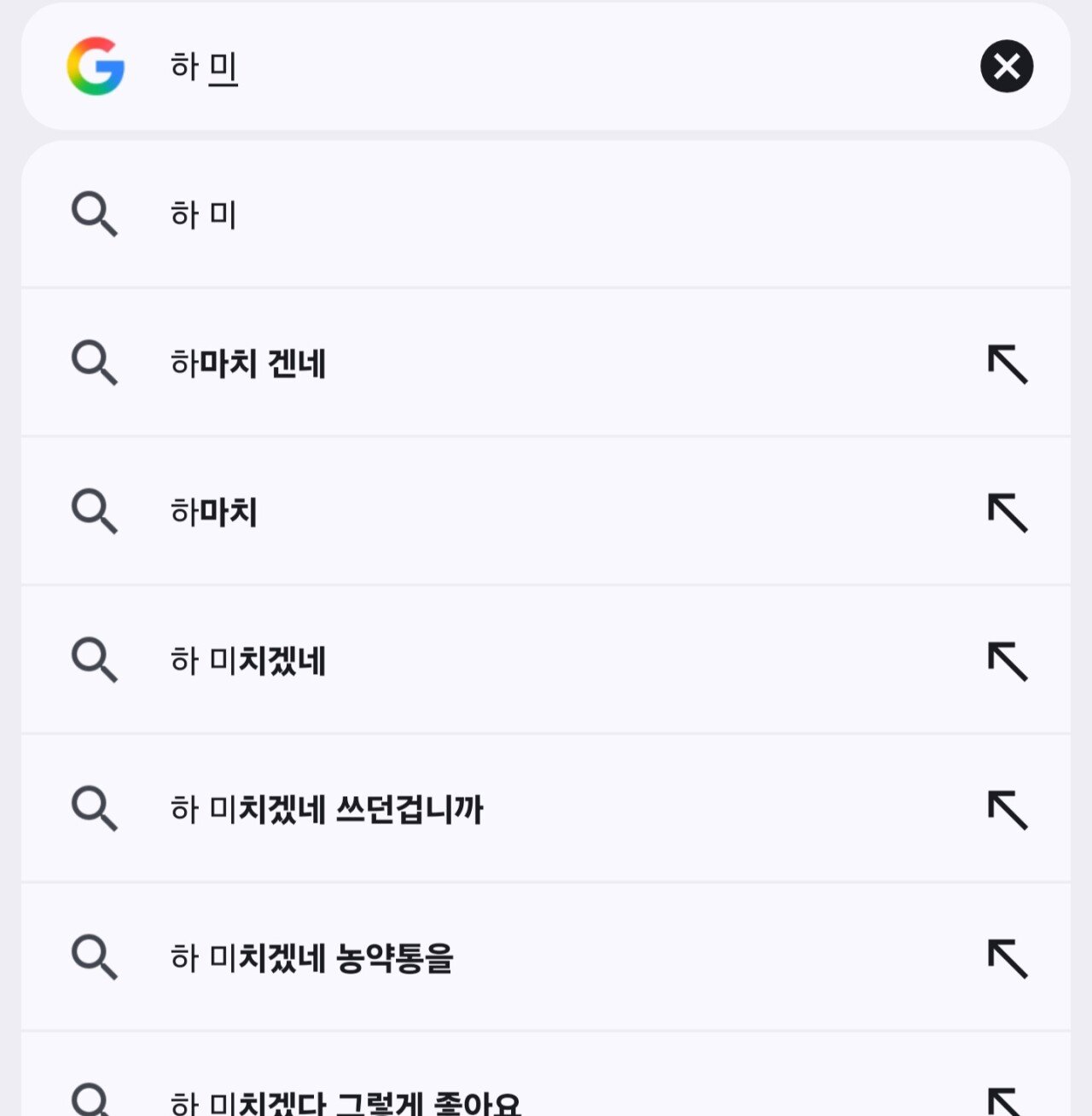
Task: Tap the arrow next to '농약통을' suggestion
Action: tap(1008, 958)
